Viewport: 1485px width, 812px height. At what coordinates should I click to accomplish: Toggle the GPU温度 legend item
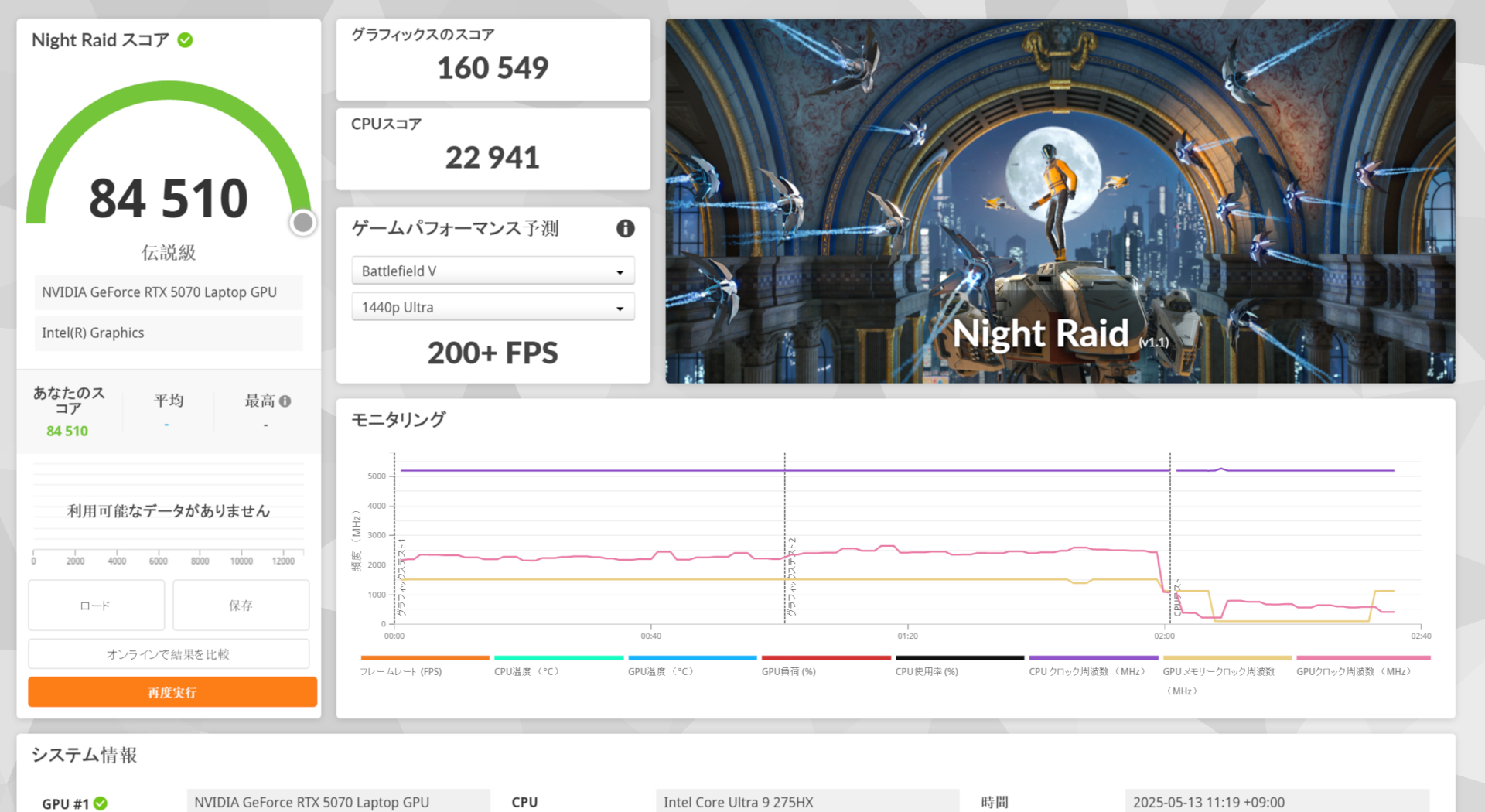pos(657,671)
